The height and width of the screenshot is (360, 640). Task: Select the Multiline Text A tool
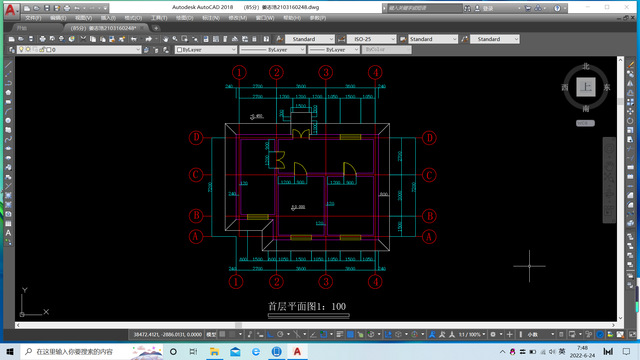point(8,233)
